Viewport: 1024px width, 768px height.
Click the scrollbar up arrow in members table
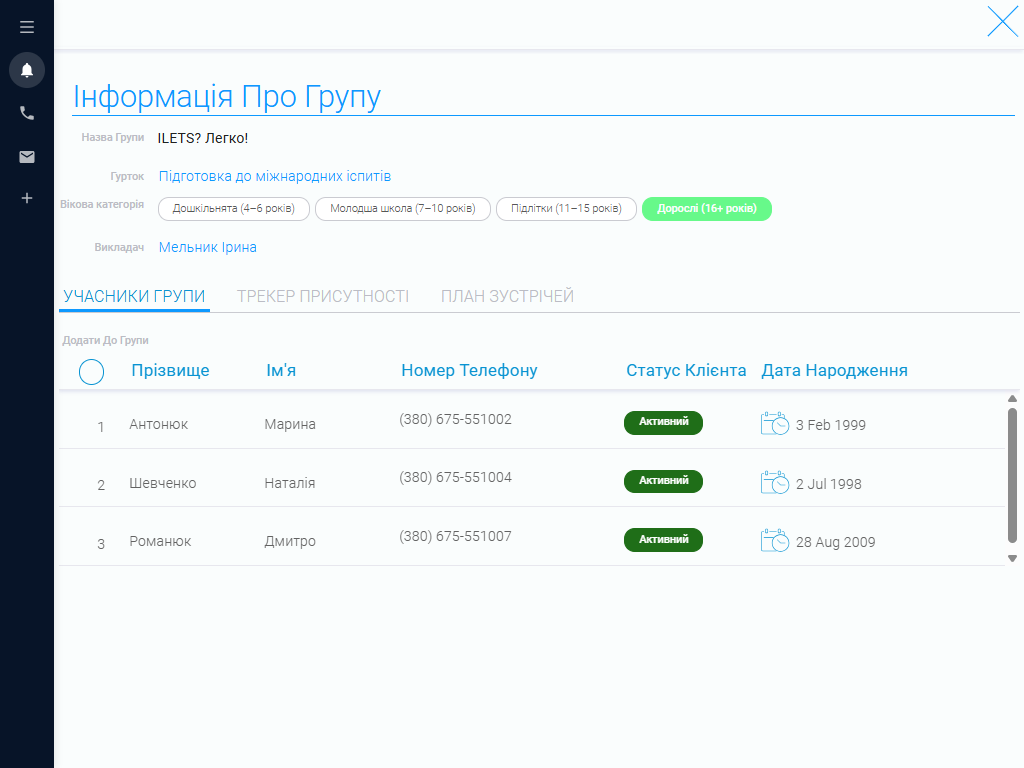click(1012, 398)
